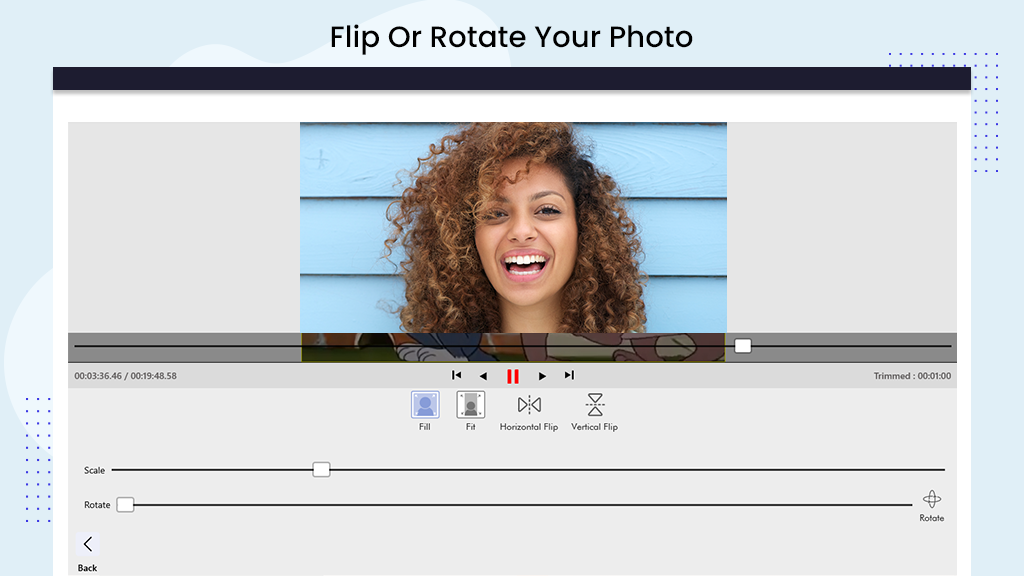Click the Trimmed : 00:01:00 label

click(912, 376)
